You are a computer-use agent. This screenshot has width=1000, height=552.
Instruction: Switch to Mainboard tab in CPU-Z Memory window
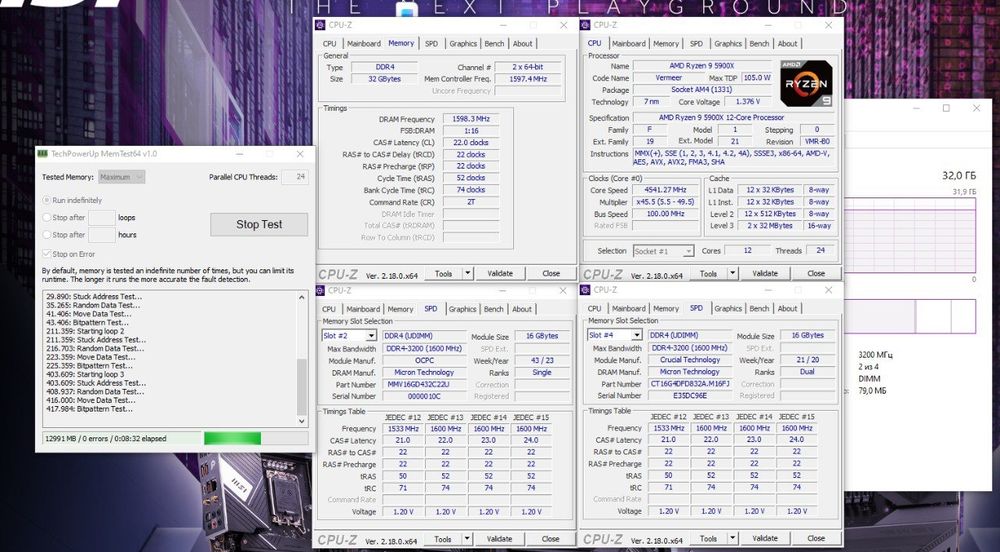point(364,43)
